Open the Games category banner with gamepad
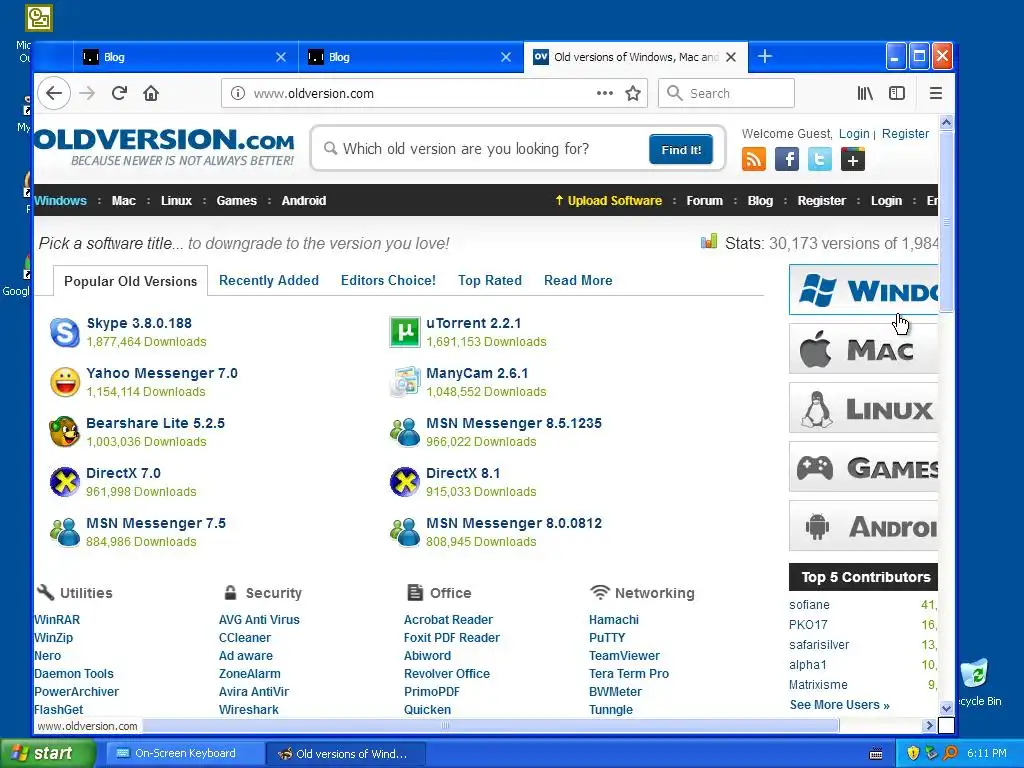 pos(863,467)
